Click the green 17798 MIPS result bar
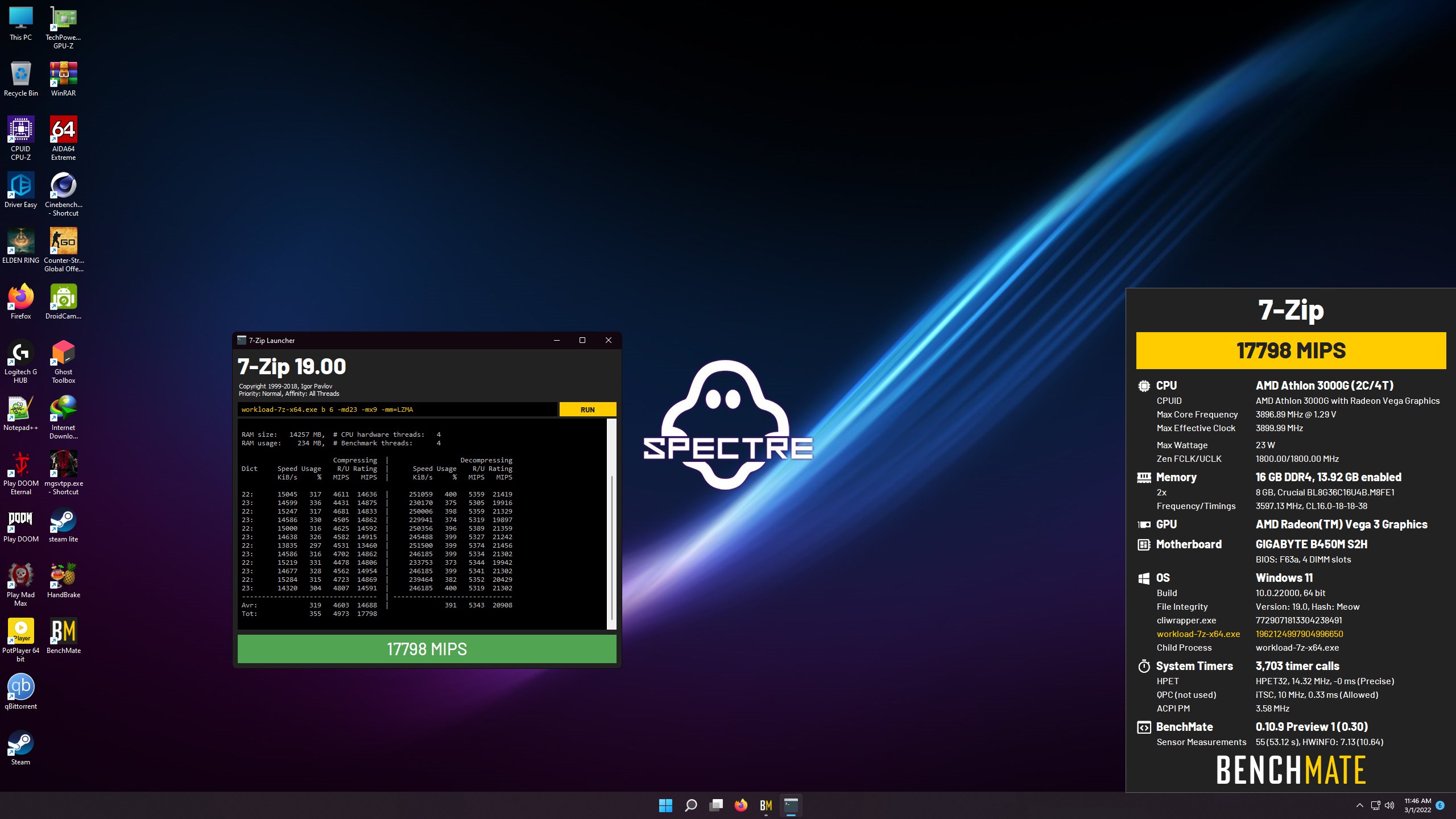This screenshot has height=819, width=1456. [427, 649]
